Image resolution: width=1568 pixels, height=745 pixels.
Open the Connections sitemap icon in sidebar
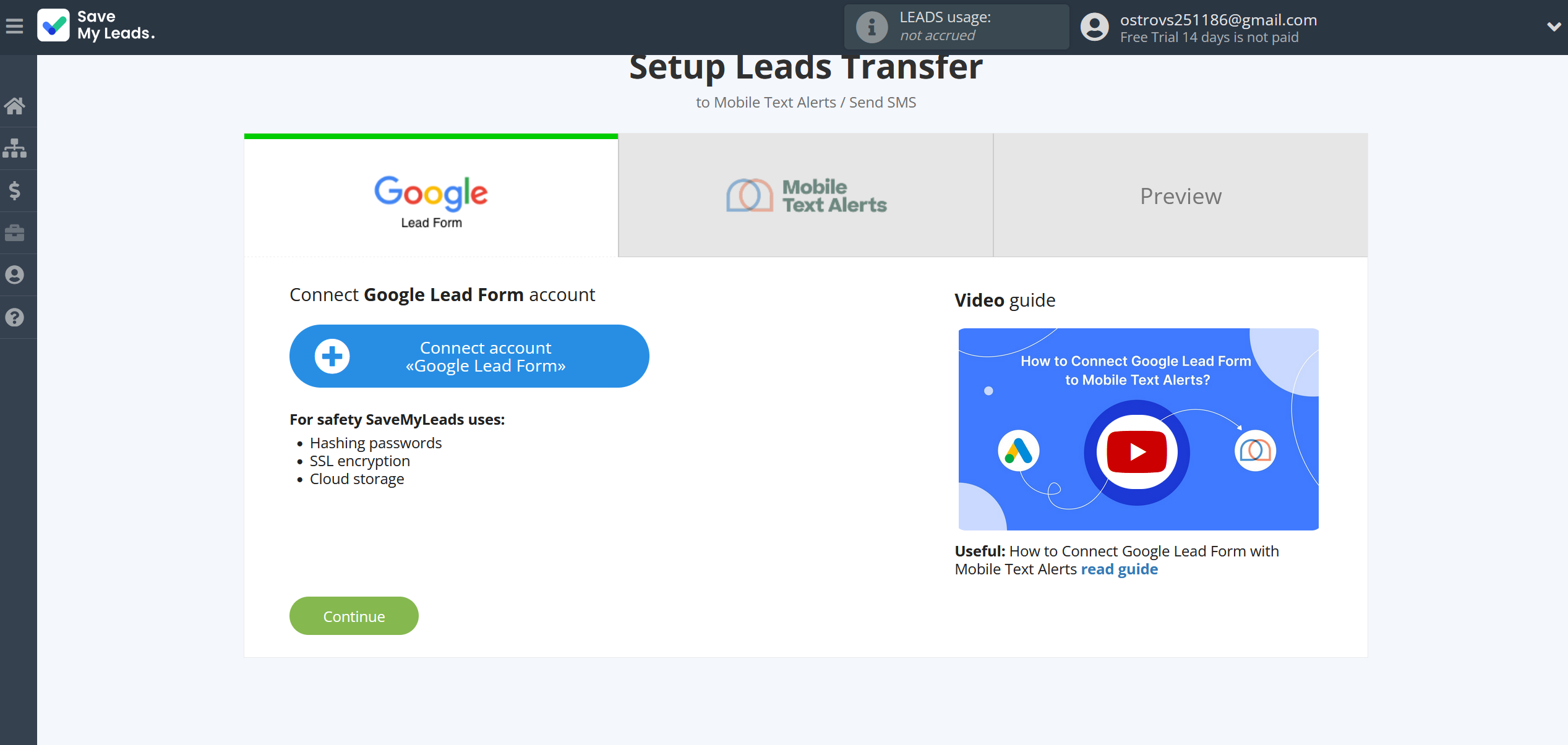point(15,148)
